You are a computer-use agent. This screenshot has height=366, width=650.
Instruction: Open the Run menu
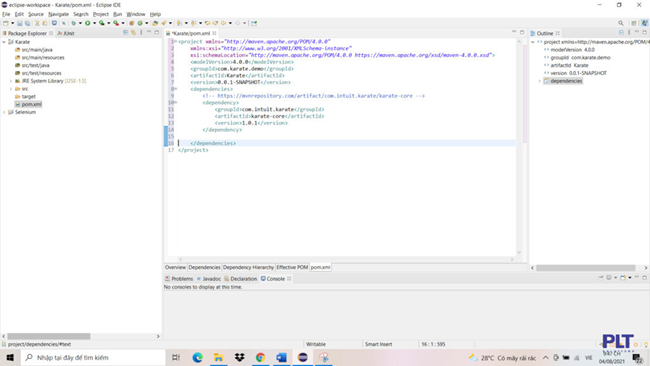[x=117, y=14]
